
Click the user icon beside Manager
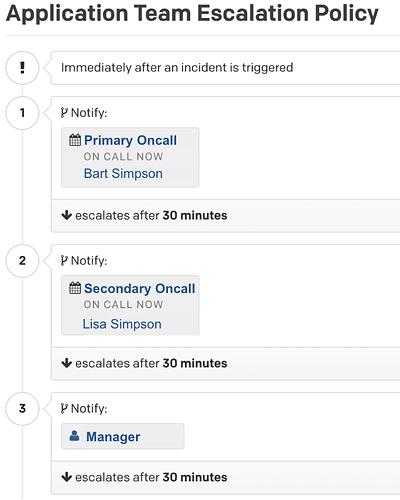(x=74, y=436)
